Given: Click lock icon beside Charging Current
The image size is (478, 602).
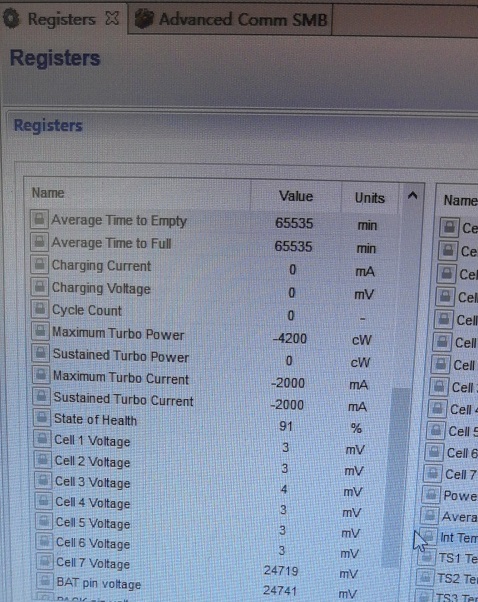Looking at the screenshot, I should point(40,265).
